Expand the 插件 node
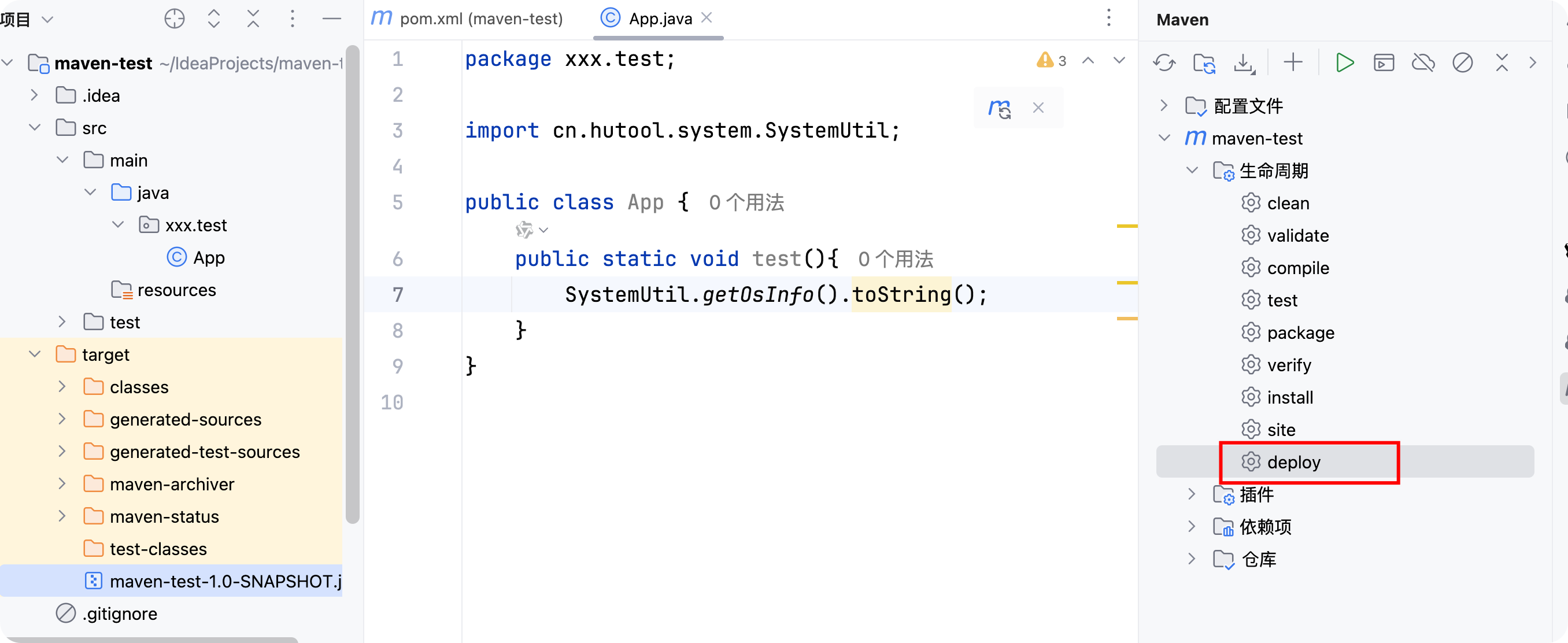This screenshot has width=1568, height=643. click(1191, 494)
